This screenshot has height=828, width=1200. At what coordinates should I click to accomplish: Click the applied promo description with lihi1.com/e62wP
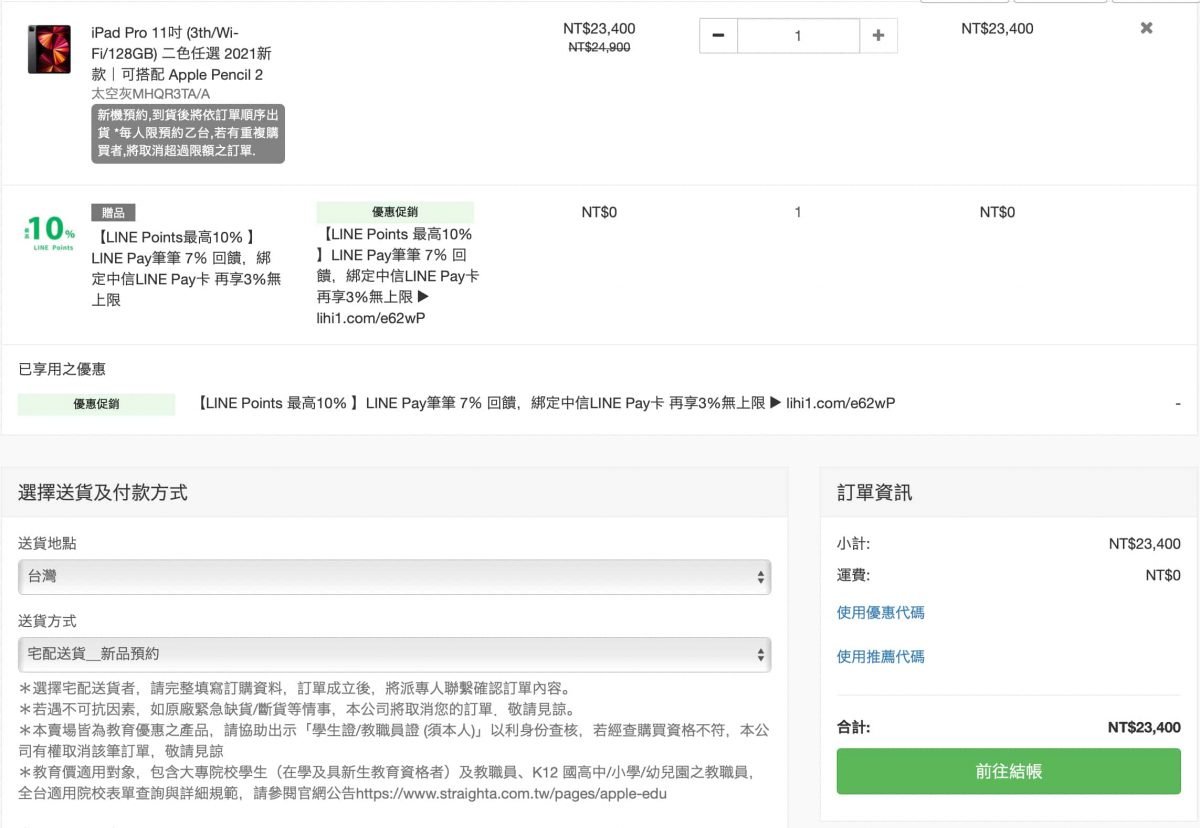pyautogui.click(x=546, y=403)
